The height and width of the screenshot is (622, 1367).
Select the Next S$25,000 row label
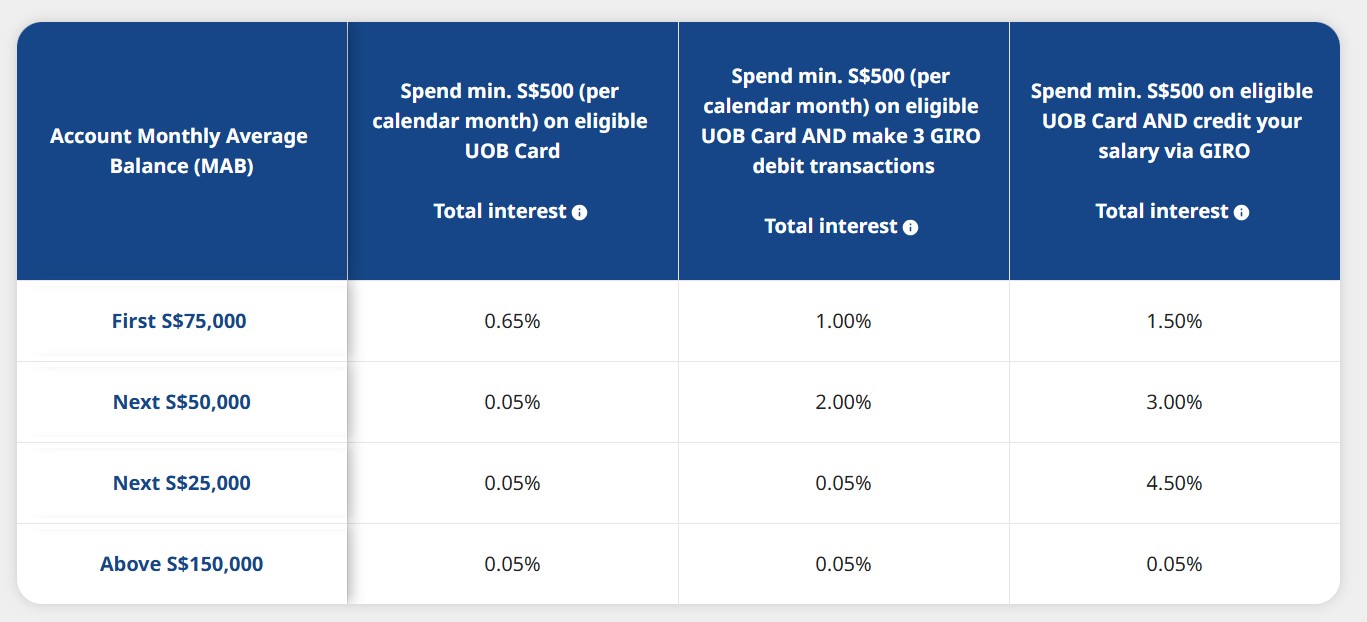click(181, 483)
